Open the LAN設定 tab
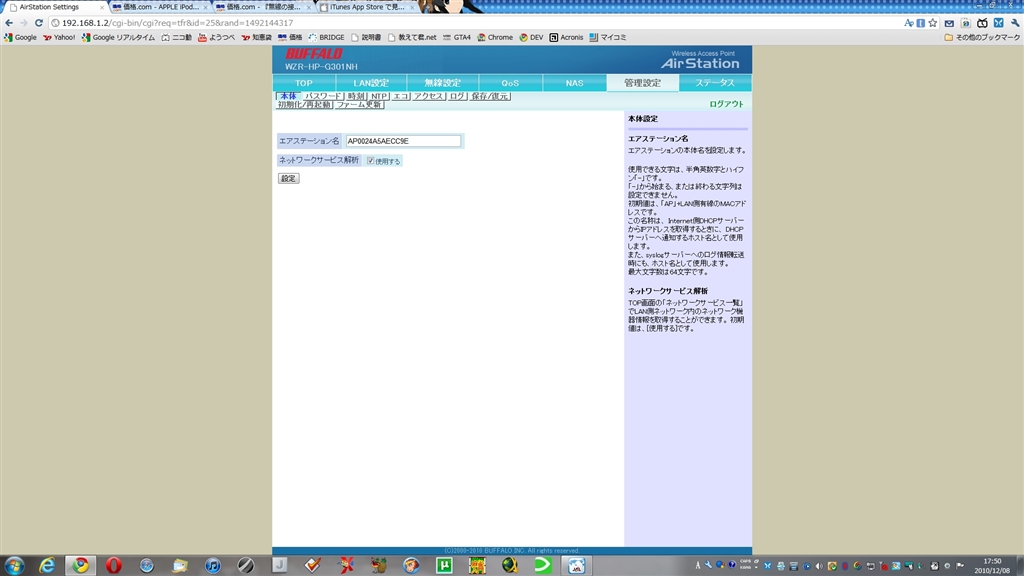1024x576 pixels. (371, 83)
